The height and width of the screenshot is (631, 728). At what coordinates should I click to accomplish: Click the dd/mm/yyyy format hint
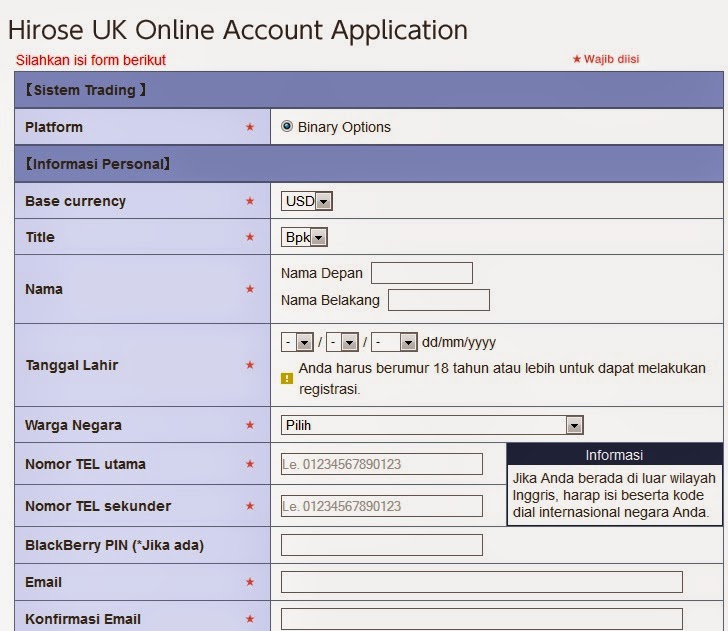point(459,342)
